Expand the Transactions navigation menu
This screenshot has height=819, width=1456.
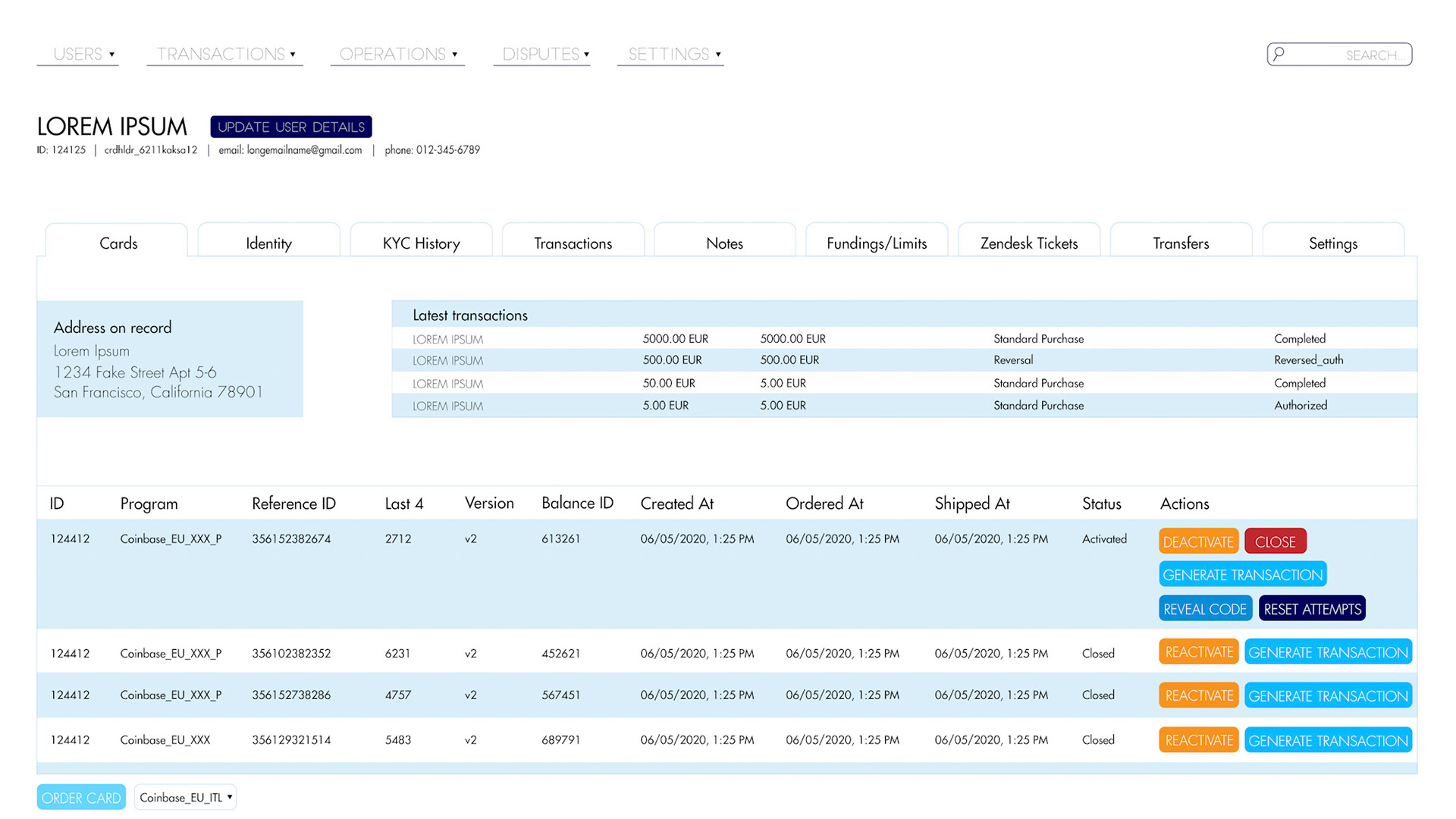click(x=224, y=54)
